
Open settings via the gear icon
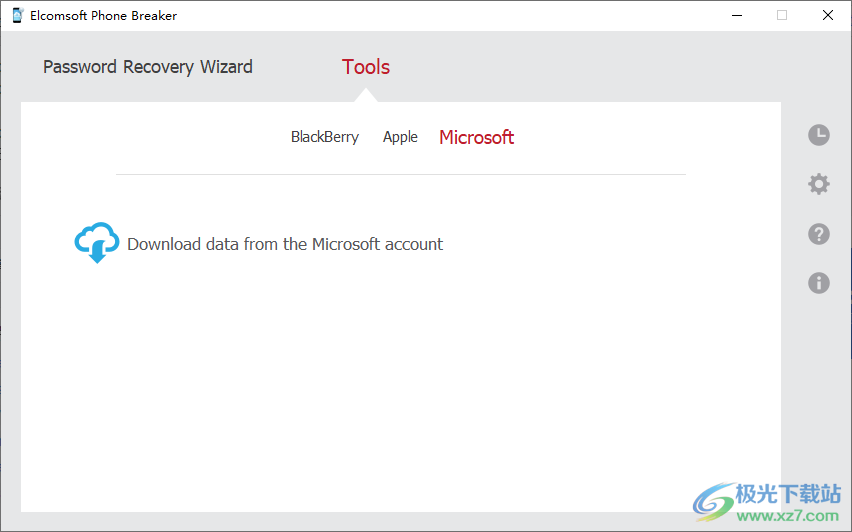[x=818, y=184]
